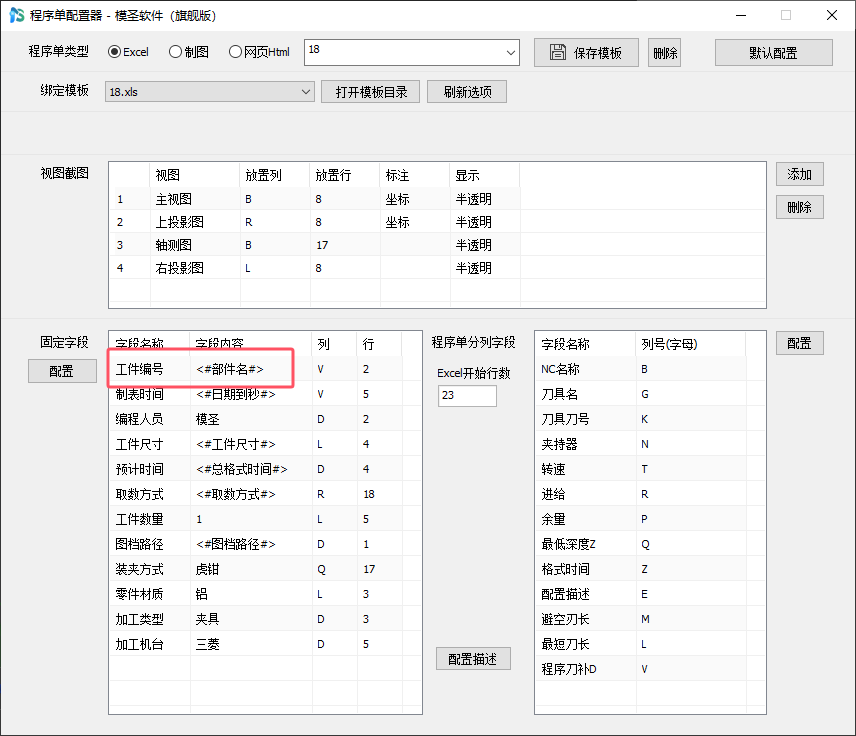Click the 标注 column header

pos(415,175)
